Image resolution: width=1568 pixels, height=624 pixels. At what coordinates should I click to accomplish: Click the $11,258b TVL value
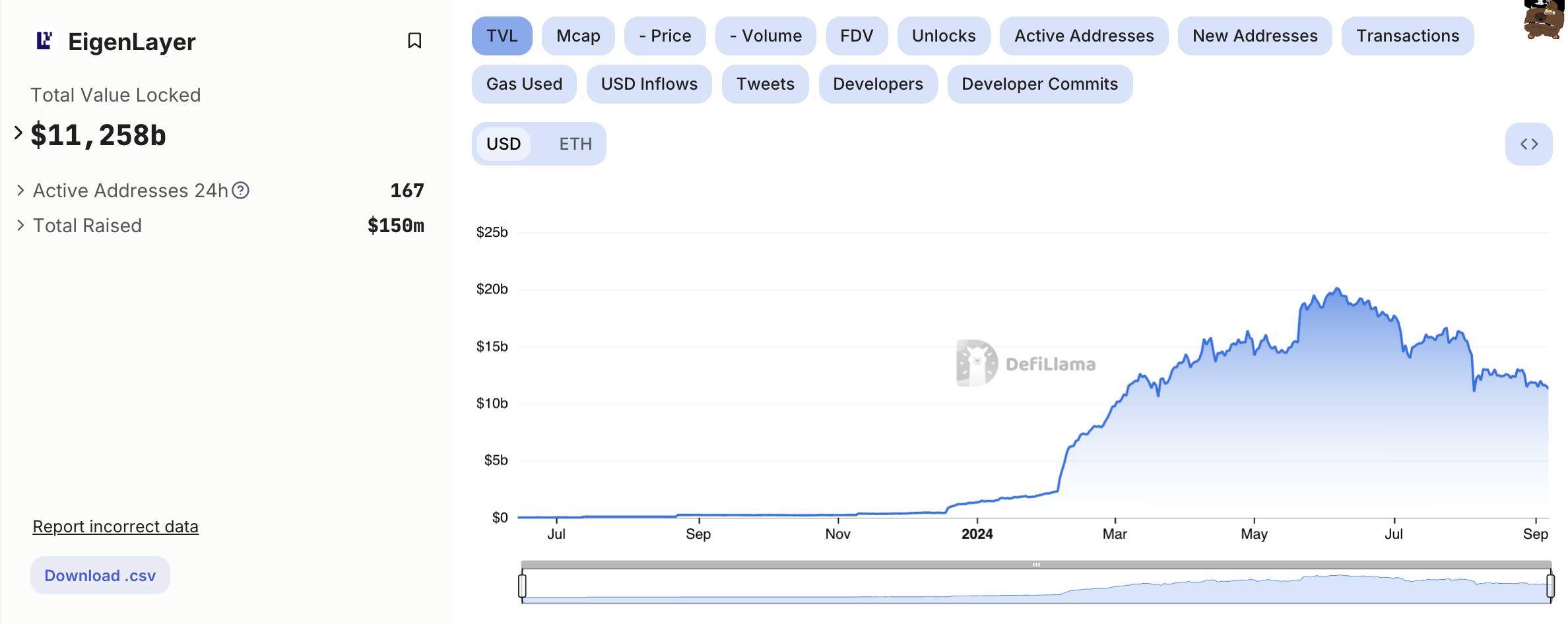tap(98, 135)
